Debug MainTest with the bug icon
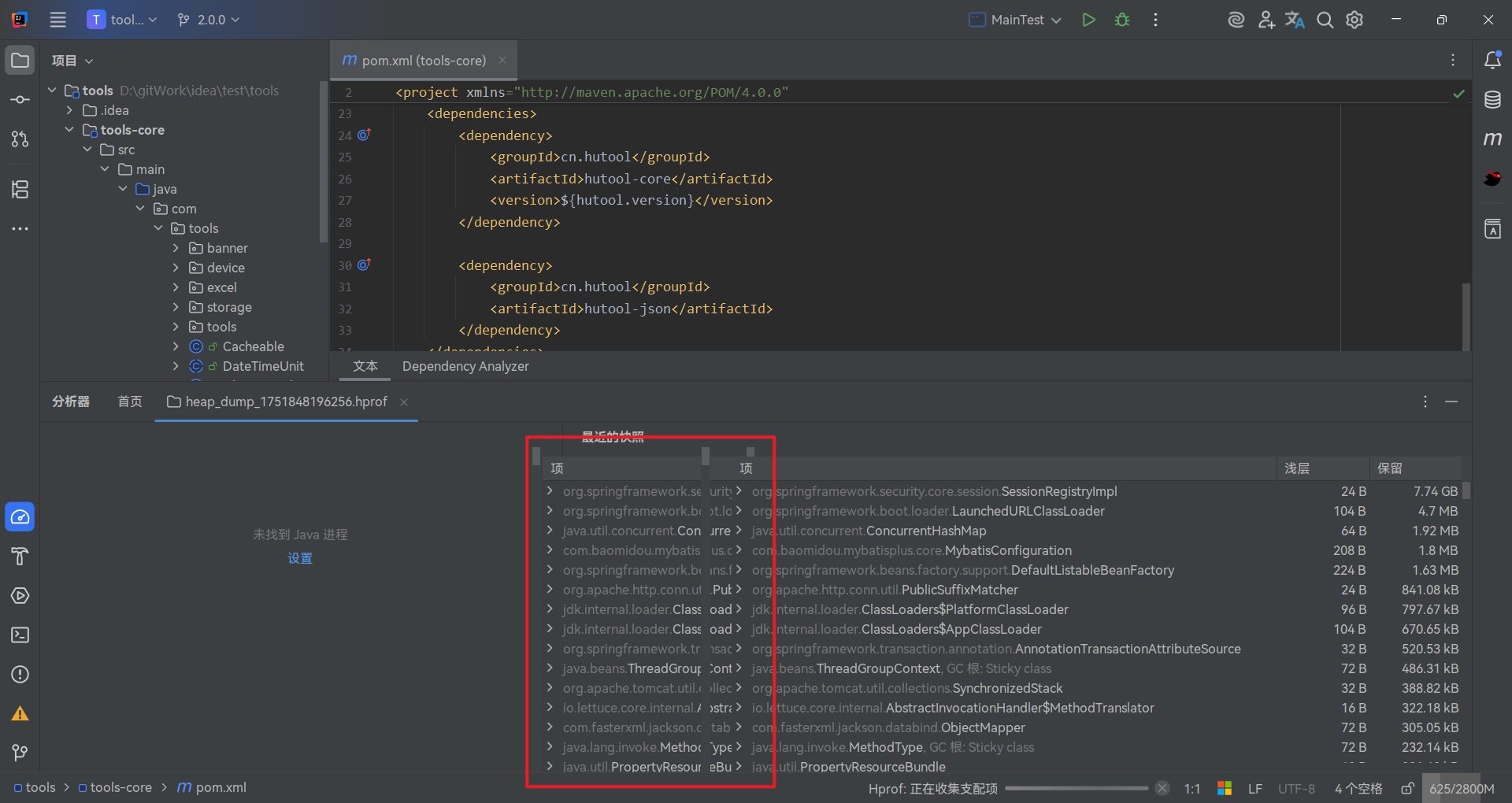Viewport: 1512px width, 803px height. coord(1122,20)
